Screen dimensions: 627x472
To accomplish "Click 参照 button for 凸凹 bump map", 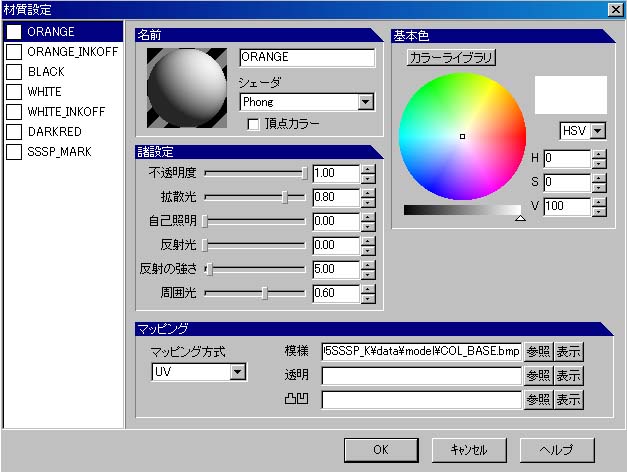I will tap(538, 399).
